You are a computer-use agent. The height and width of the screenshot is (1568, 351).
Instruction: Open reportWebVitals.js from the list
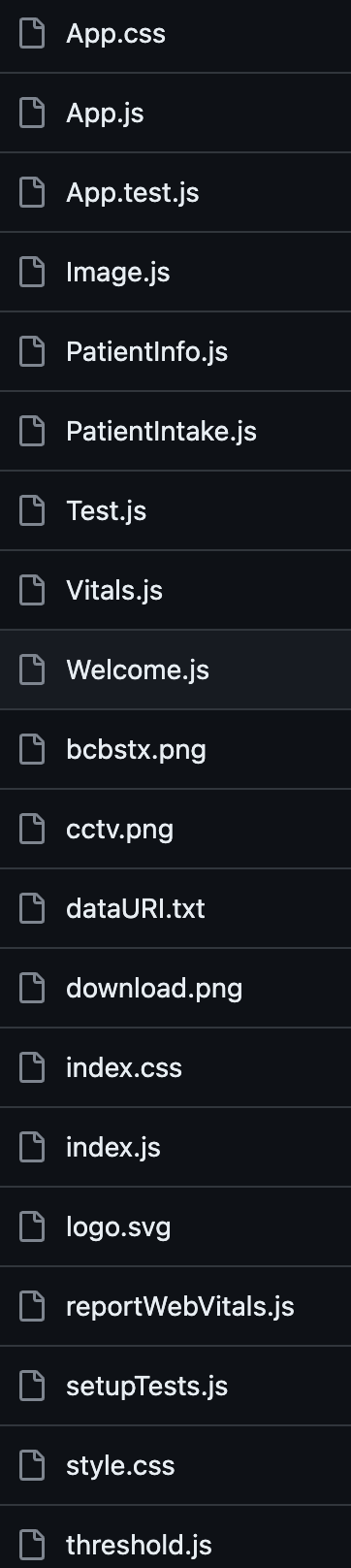[x=179, y=1307]
